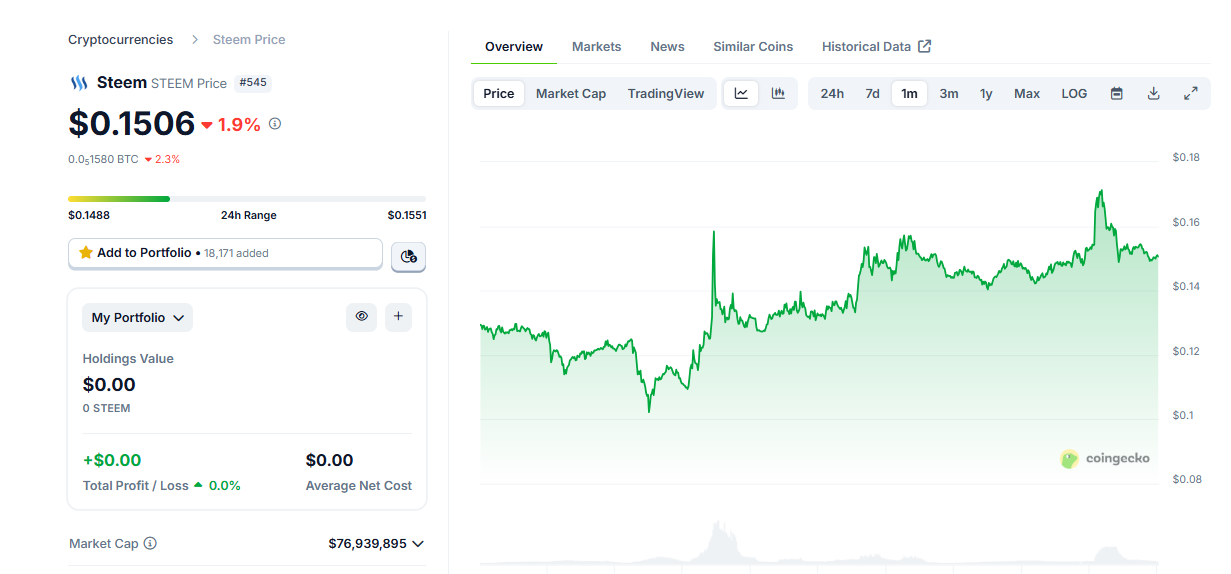Click Add to Portfolio button
Screen dimensions: 1231x574
(225, 253)
